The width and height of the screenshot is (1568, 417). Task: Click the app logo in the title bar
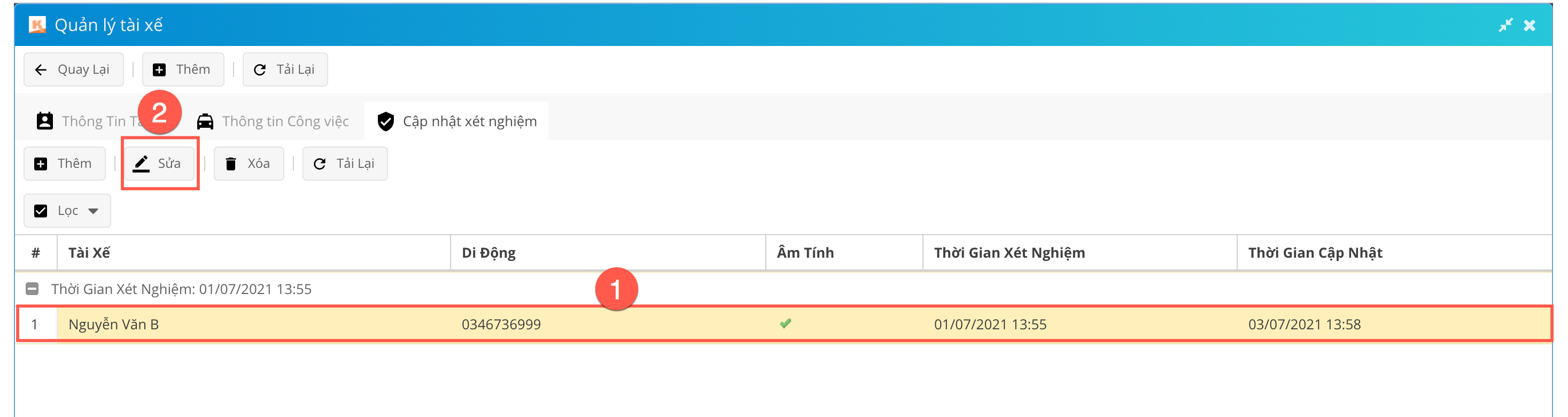click(x=37, y=25)
